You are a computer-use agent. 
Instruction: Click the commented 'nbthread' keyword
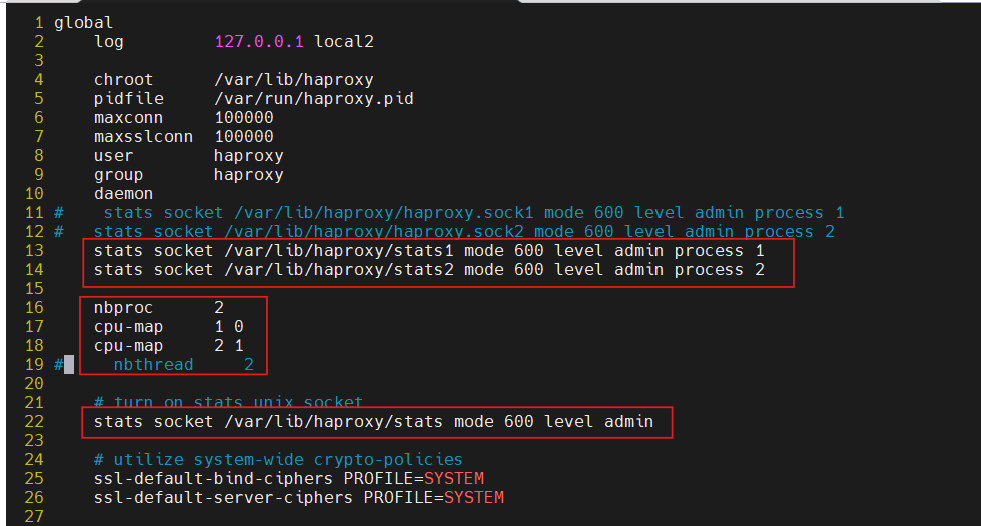(154, 365)
